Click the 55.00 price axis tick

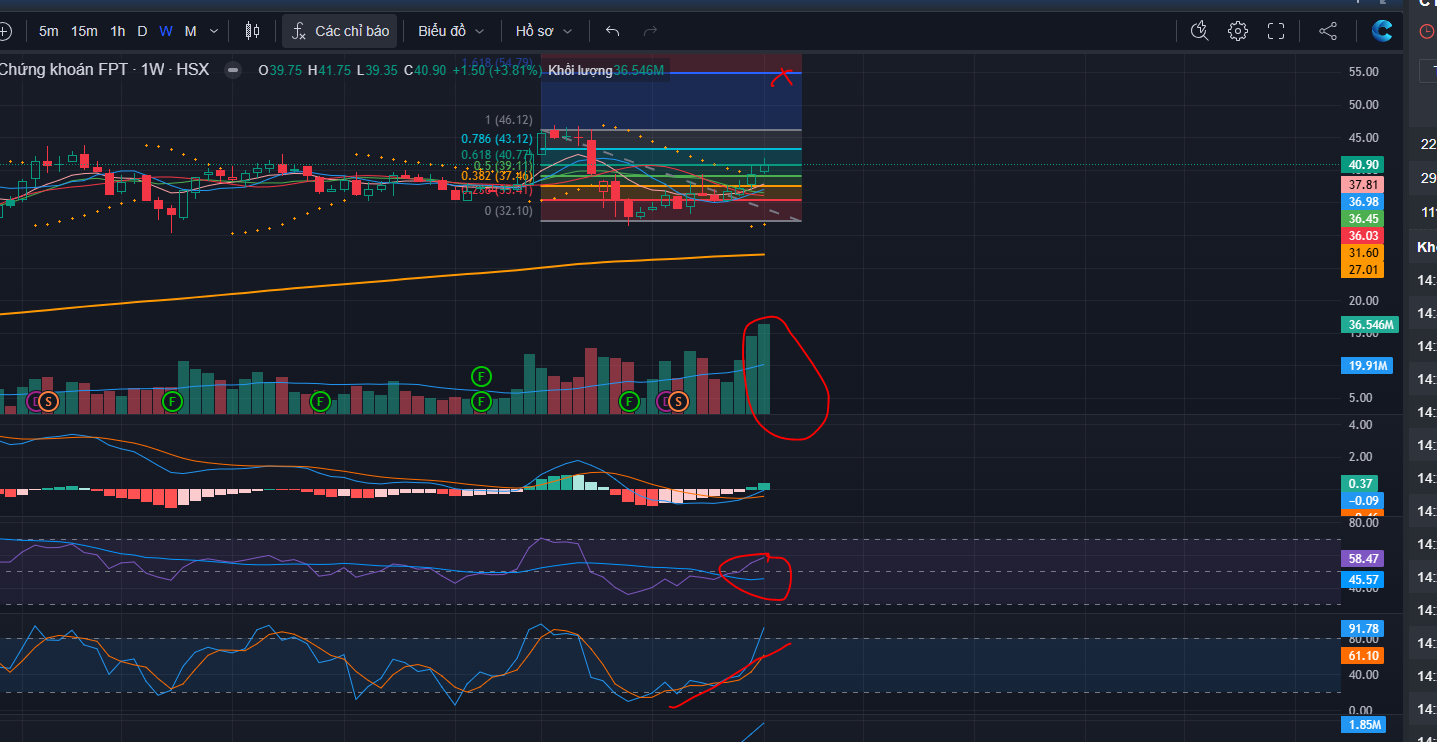(1364, 72)
